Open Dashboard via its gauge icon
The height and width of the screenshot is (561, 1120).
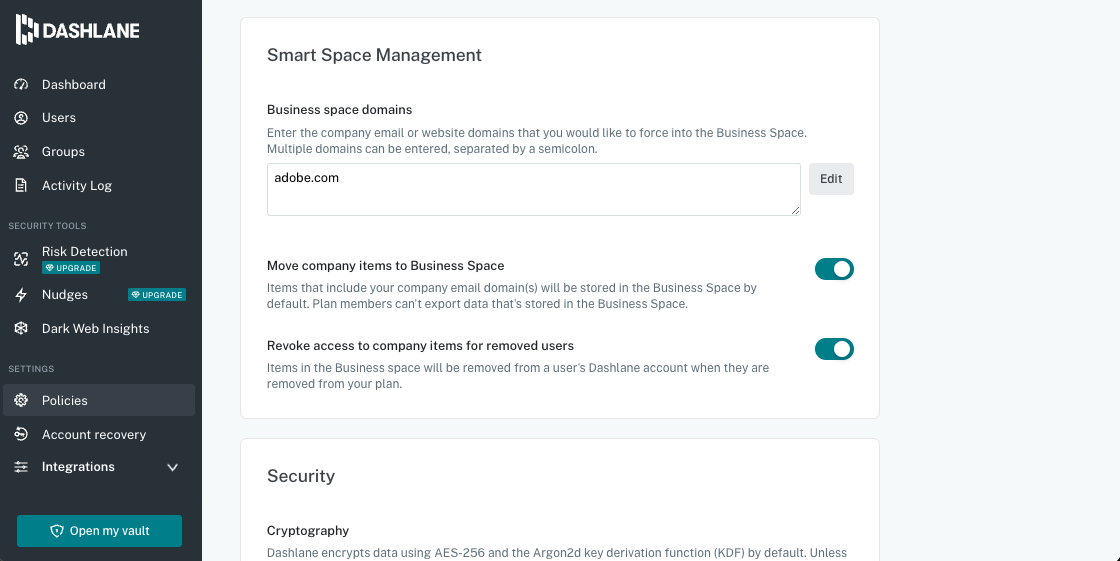pos(21,85)
